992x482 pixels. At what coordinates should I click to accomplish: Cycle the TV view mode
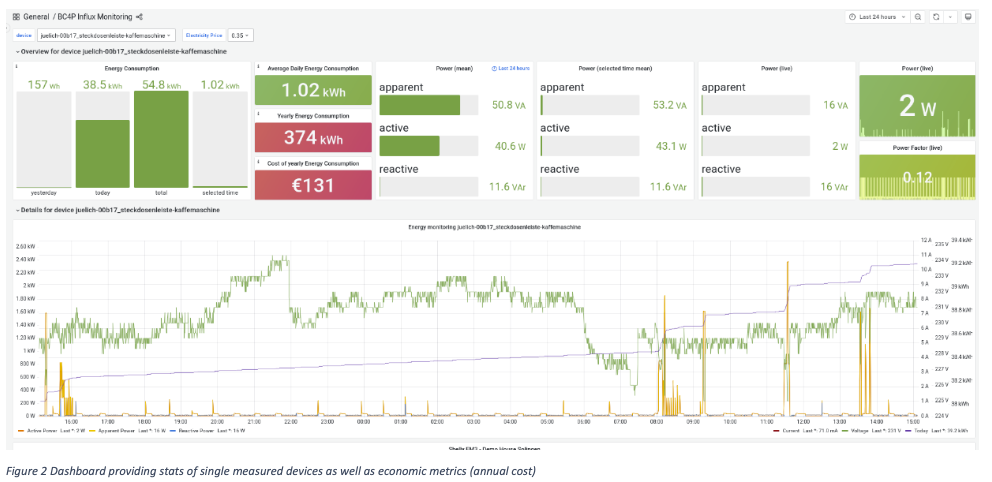click(x=967, y=17)
